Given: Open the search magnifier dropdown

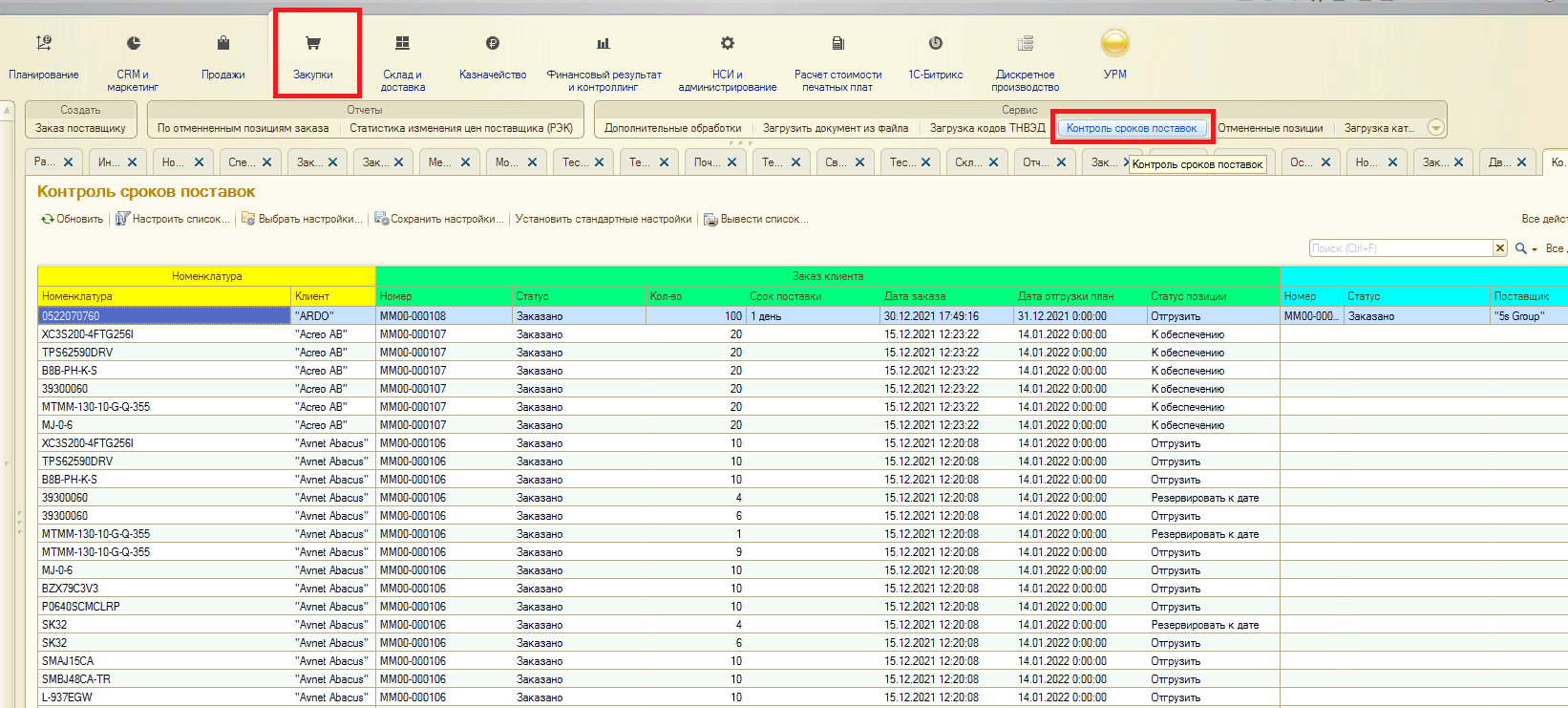Looking at the screenshot, I should [1525, 248].
